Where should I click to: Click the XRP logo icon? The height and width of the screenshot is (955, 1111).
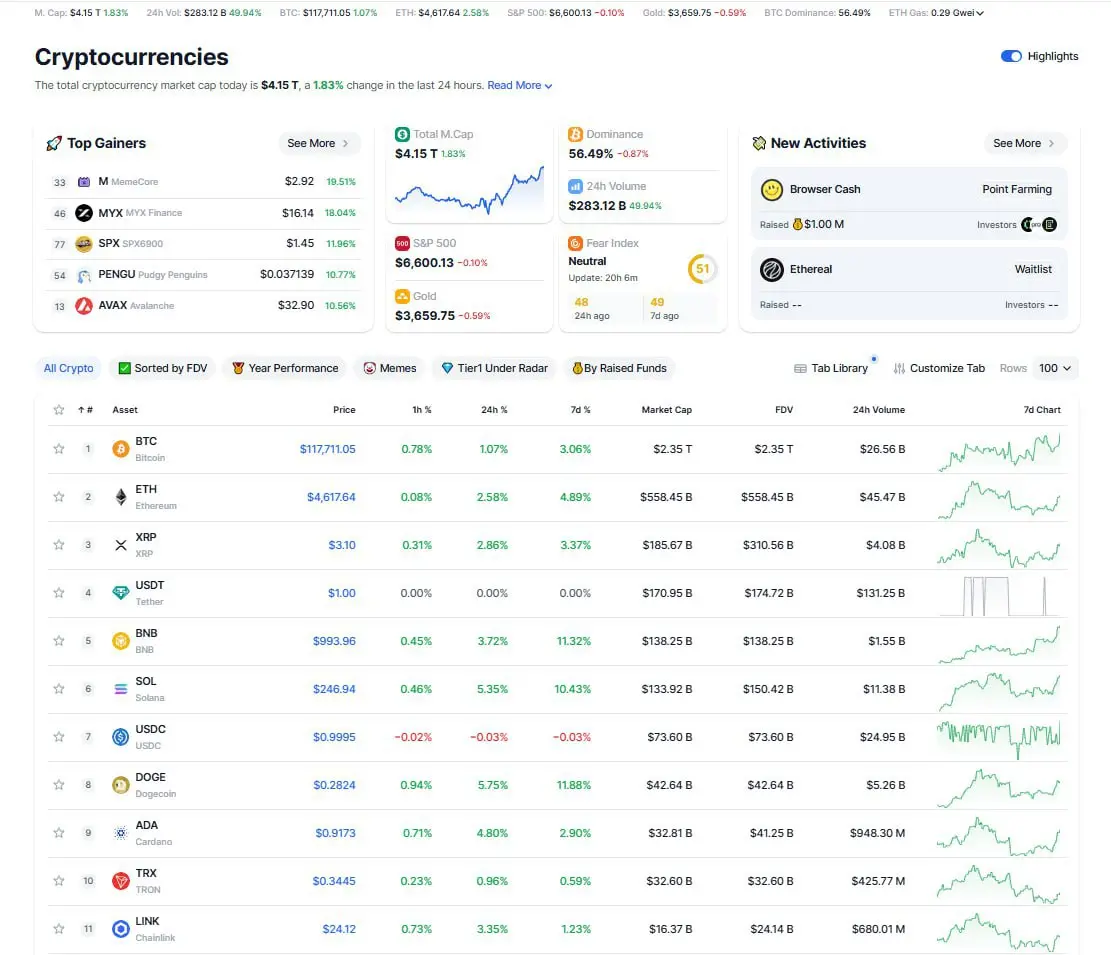[x=120, y=545]
